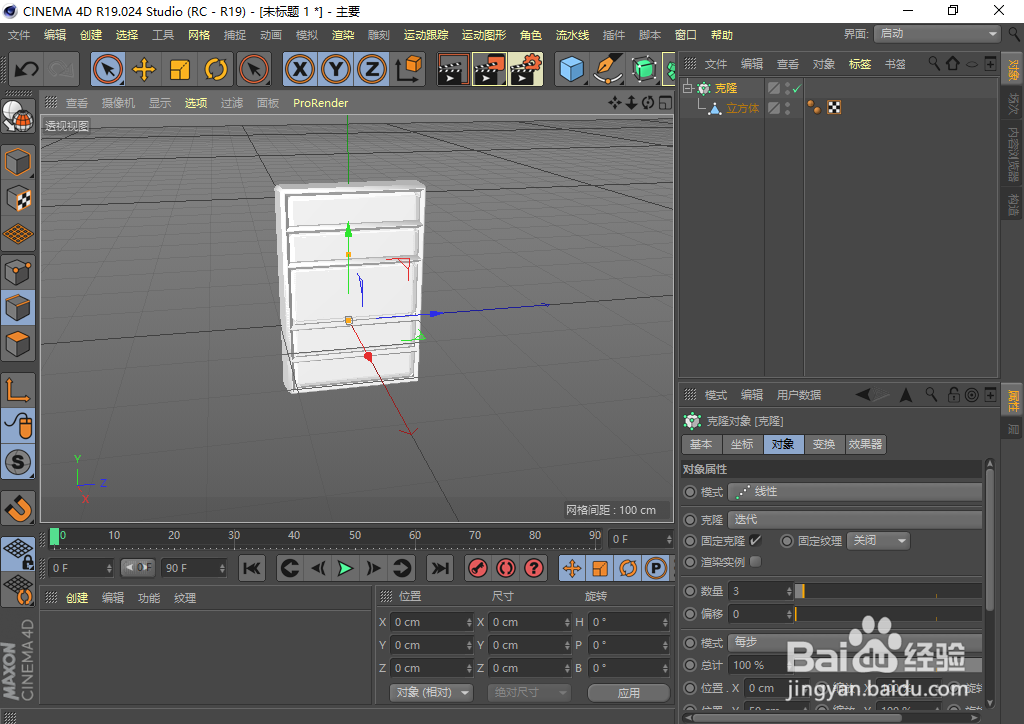Lock the Y axis with the yellow Y icon

tap(336, 70)
